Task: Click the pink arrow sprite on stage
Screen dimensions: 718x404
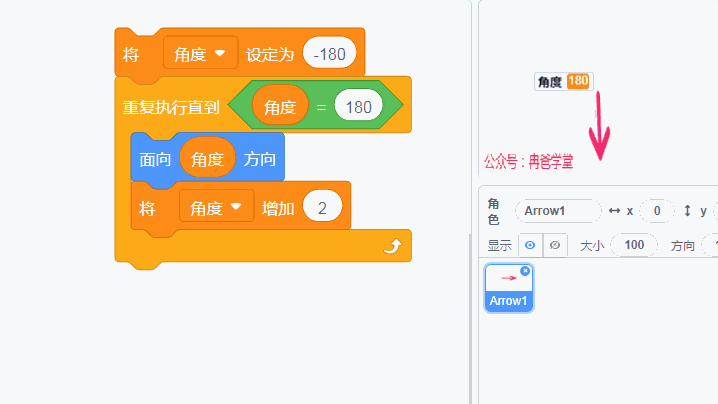Action: pos(599,125)
